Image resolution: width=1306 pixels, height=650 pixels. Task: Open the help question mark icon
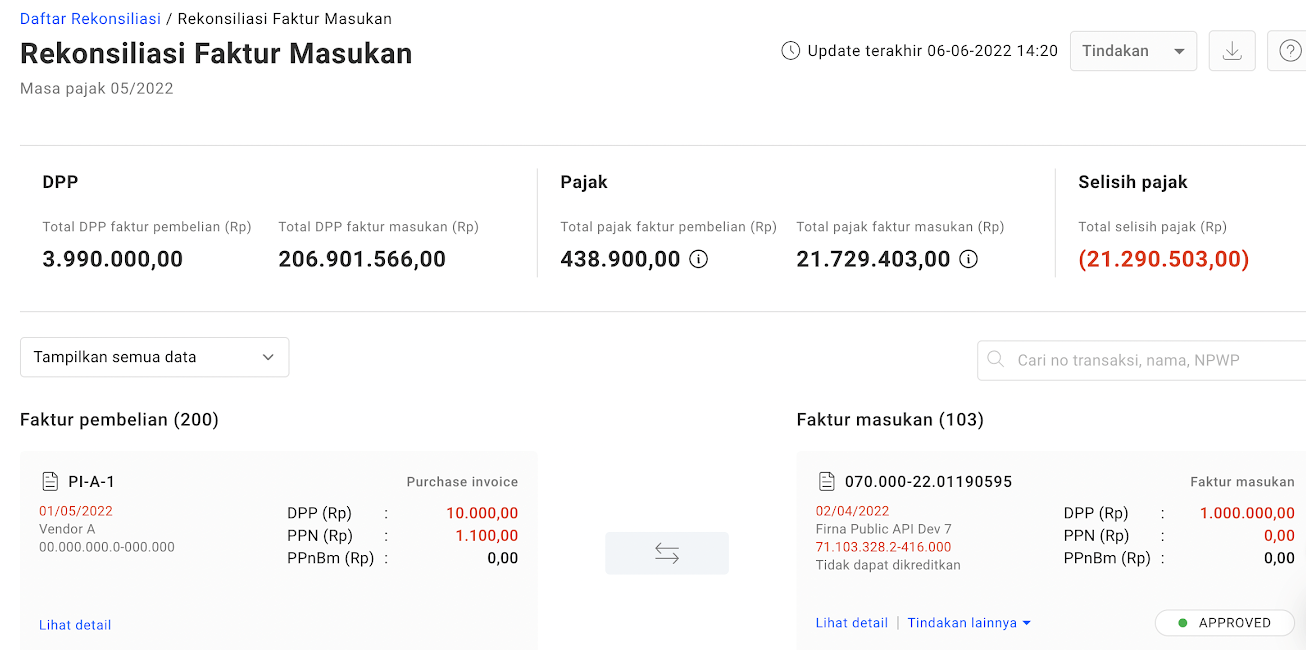tap(1288, 51)
